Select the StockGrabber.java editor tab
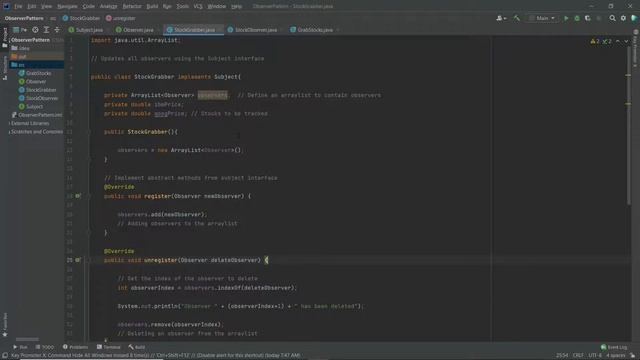This screenshot has width=640, height=360. tap(192, 30)
